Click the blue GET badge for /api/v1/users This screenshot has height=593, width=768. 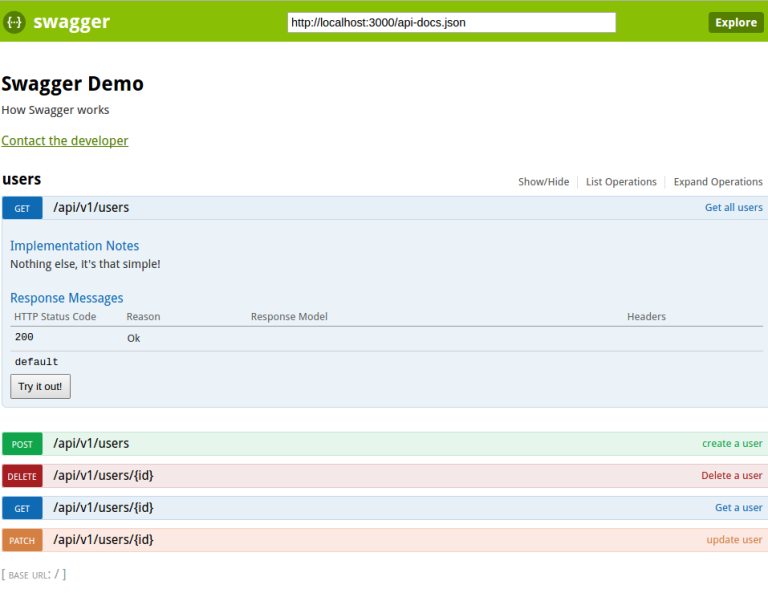pos(22,208)
